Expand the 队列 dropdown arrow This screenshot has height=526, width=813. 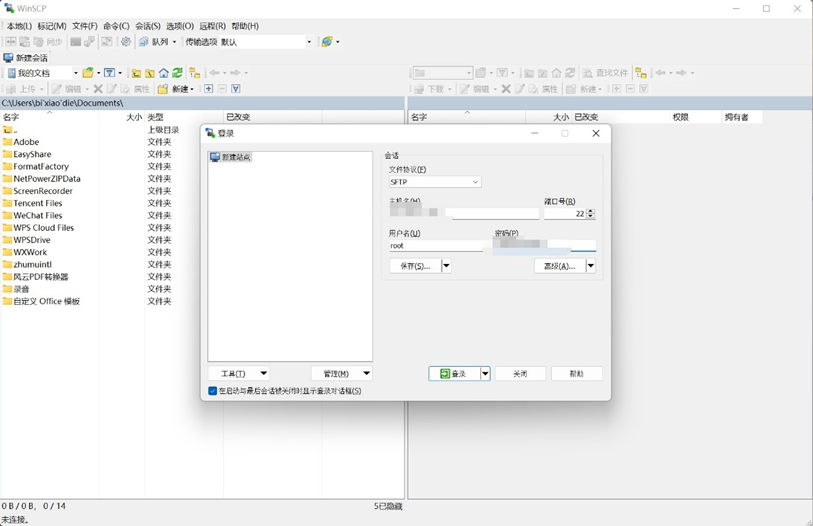(x=174, y=42)
